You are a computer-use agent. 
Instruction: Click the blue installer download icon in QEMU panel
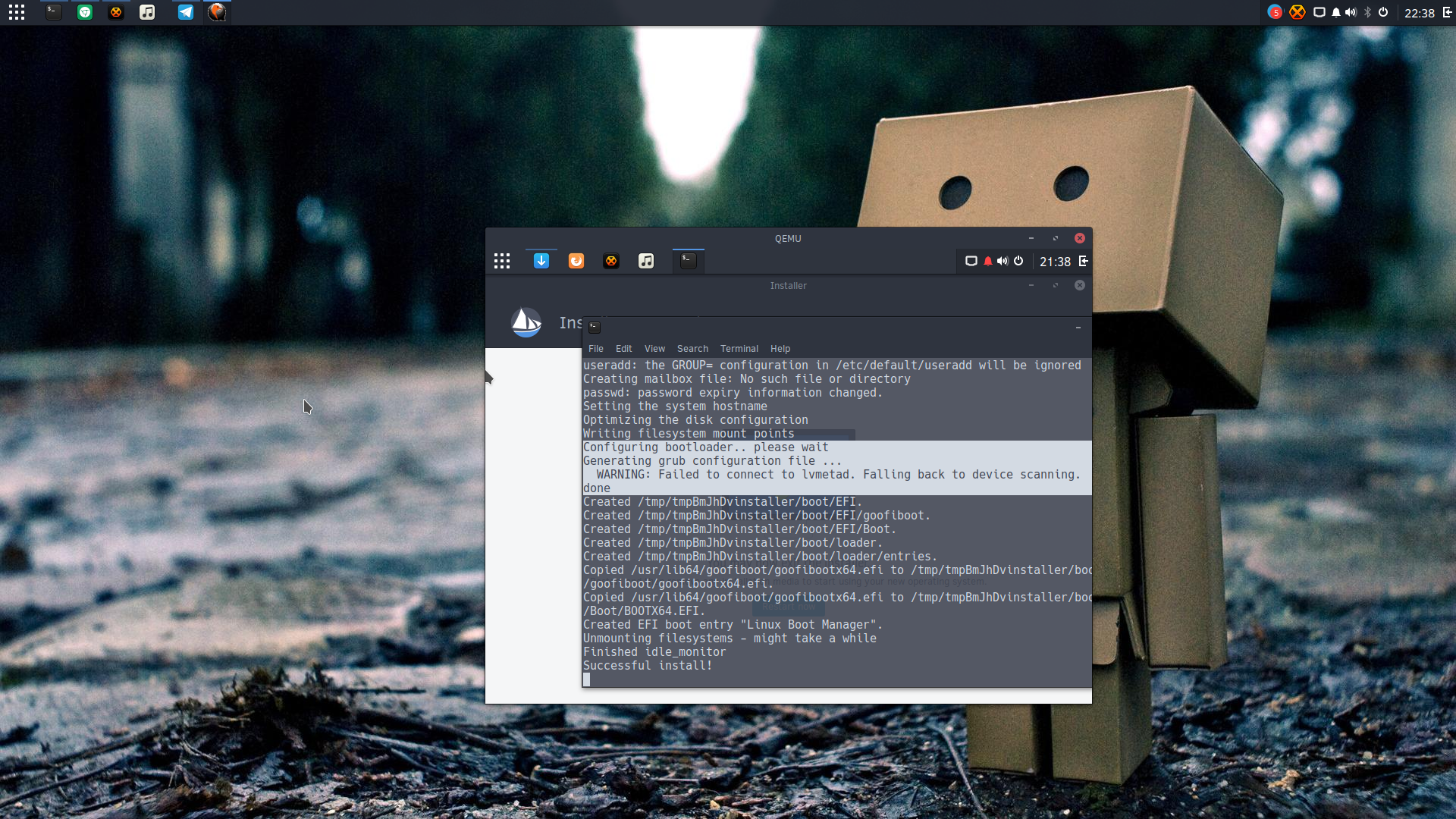pos(541,261)
